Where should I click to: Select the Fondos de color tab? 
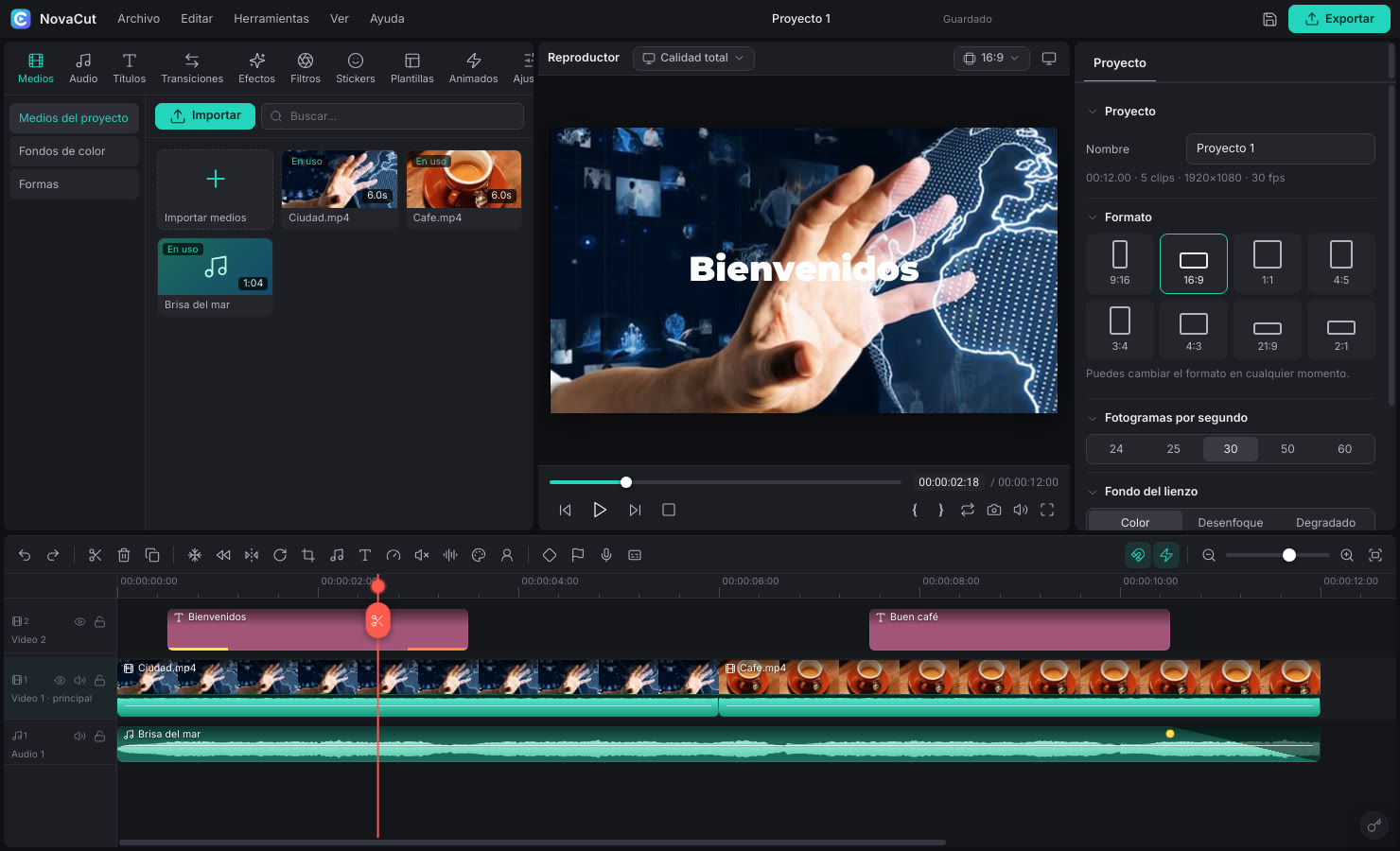click(x=74, y=151)
